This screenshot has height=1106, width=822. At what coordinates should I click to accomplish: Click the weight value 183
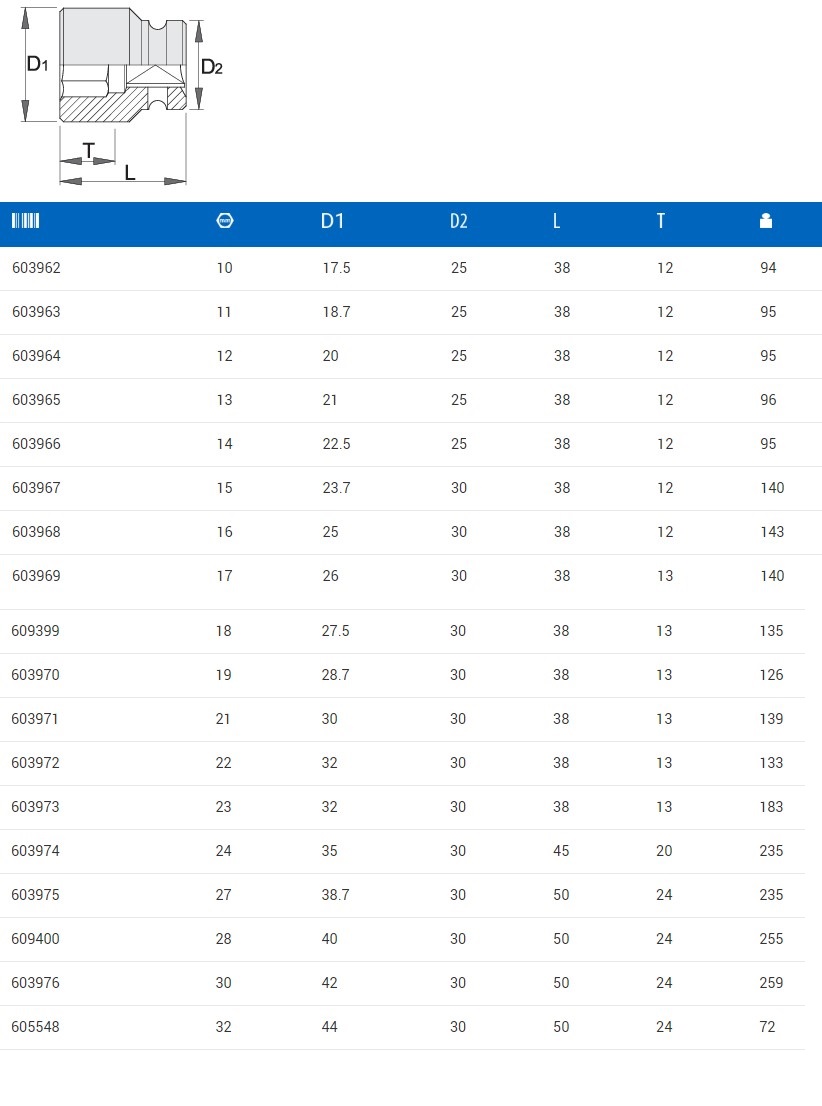(x=772, y=807)
